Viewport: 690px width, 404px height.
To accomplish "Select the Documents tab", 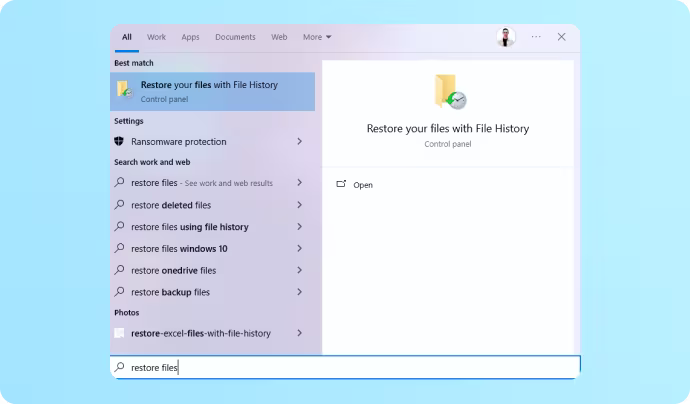I will pyautogui.click(x=235, y=37).
